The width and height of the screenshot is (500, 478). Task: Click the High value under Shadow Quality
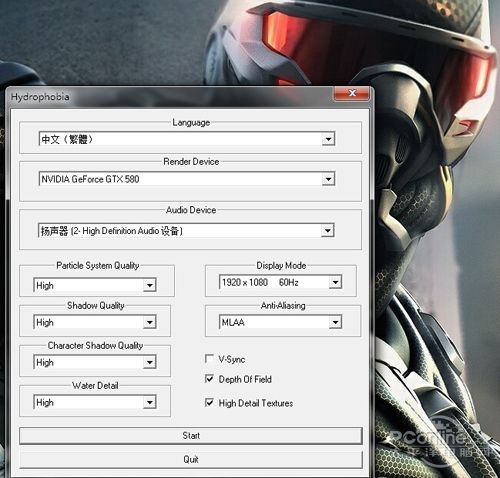coord(45,322)
